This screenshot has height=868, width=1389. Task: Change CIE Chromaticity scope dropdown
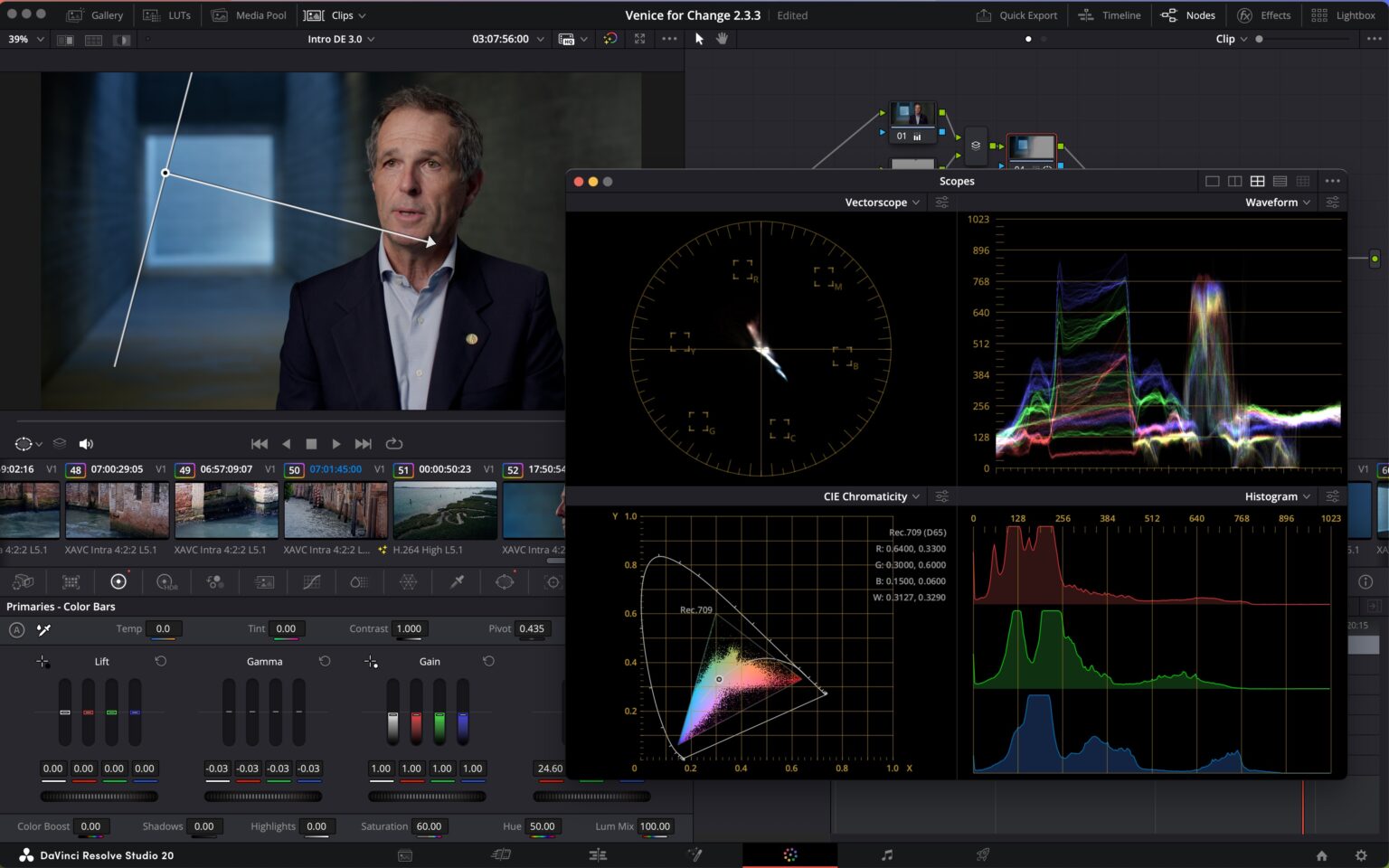[x=872, y=496]
